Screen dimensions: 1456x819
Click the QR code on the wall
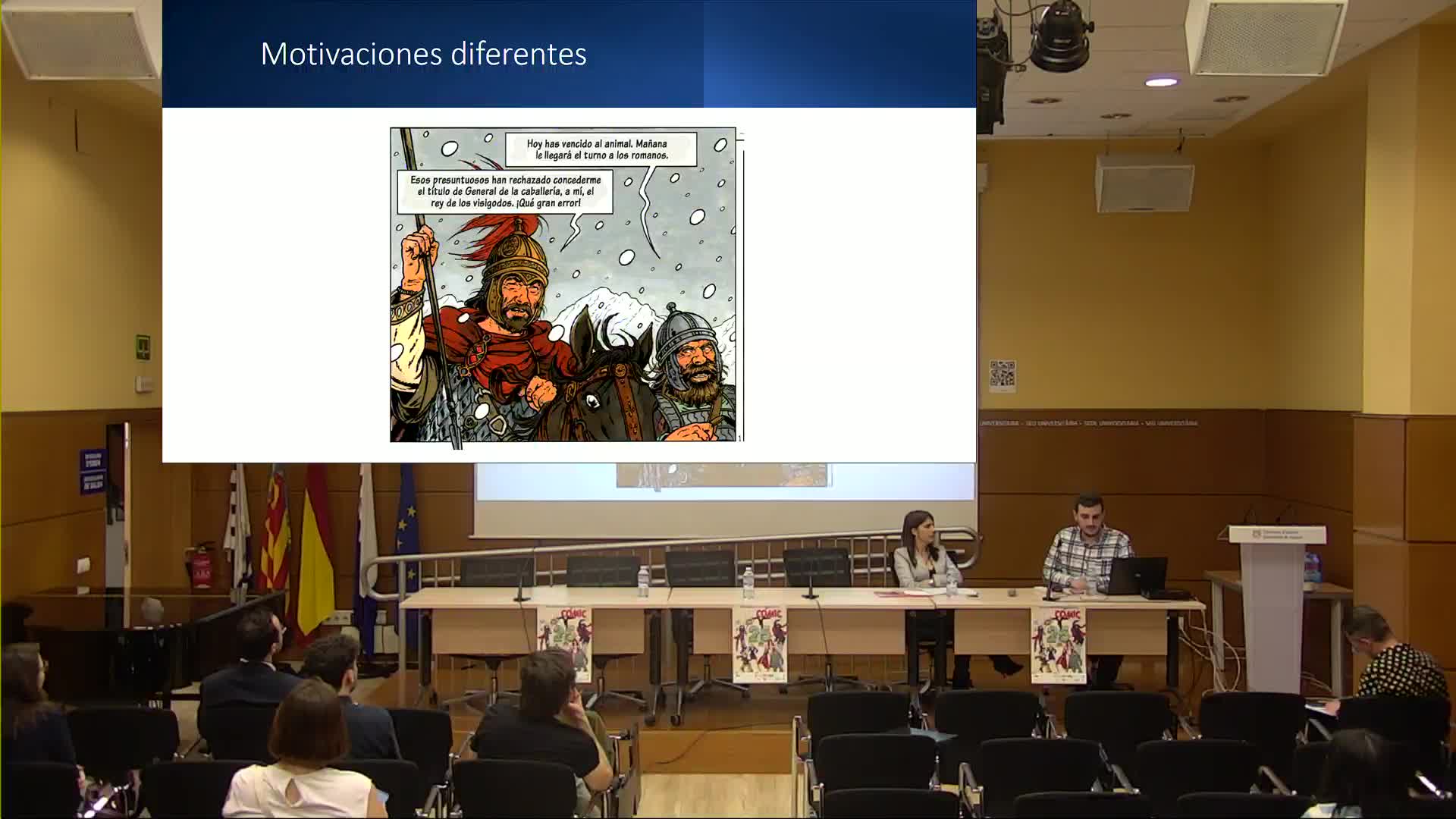click(1003, 375)
